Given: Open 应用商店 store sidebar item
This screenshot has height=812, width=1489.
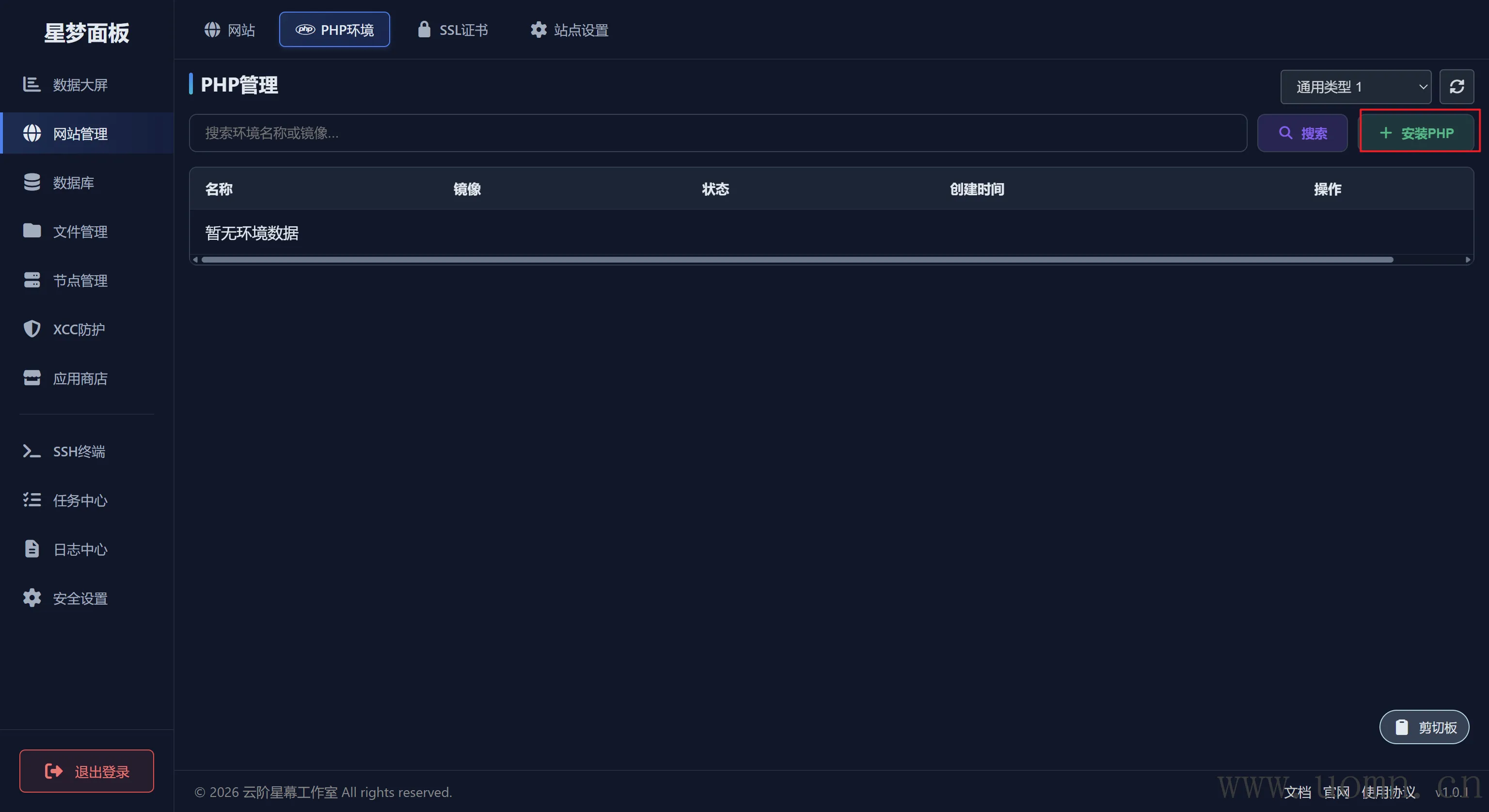Looking at the screenshot, I should (80, 378).
